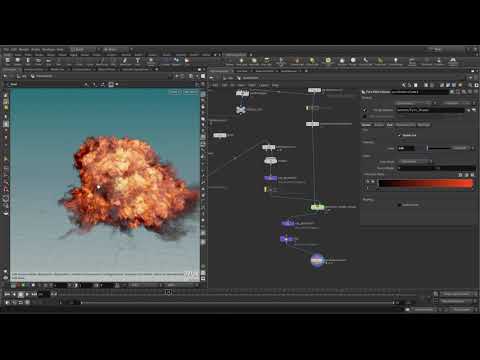The image size is (480, 360).
Task: Open the Persp viewport dropdown
Action: [174, 92]
